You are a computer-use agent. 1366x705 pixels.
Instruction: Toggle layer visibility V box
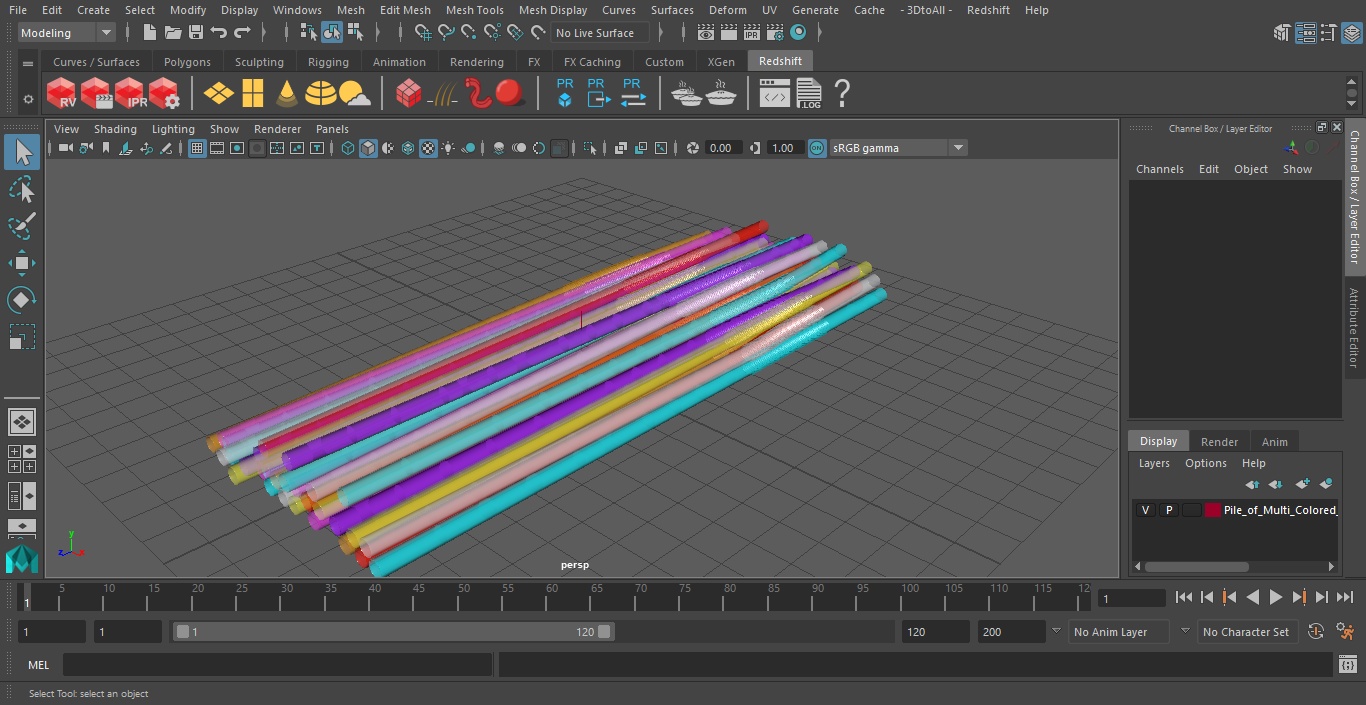coord(1145,510)
